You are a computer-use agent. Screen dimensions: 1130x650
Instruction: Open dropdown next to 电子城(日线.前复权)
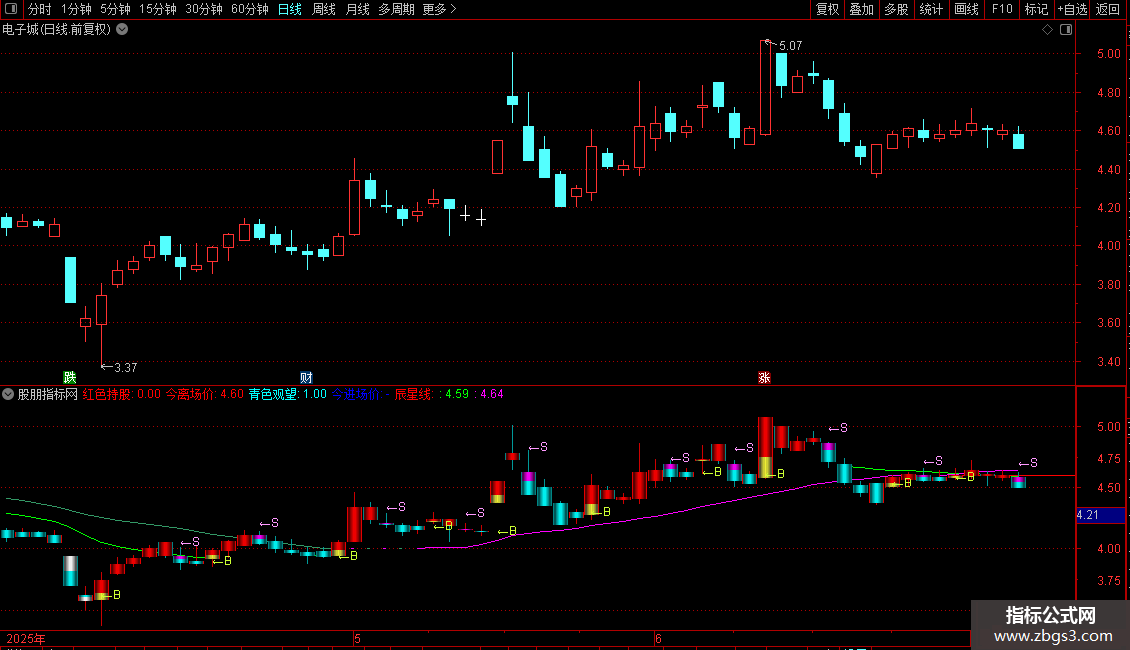(123, 30)
